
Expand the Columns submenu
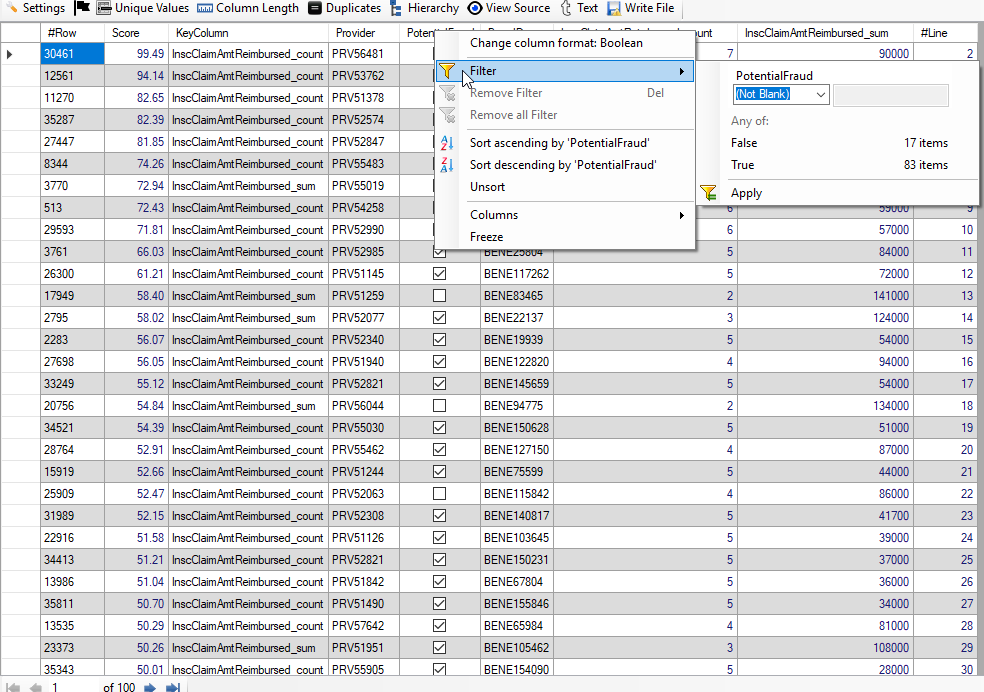click(682, 215)
